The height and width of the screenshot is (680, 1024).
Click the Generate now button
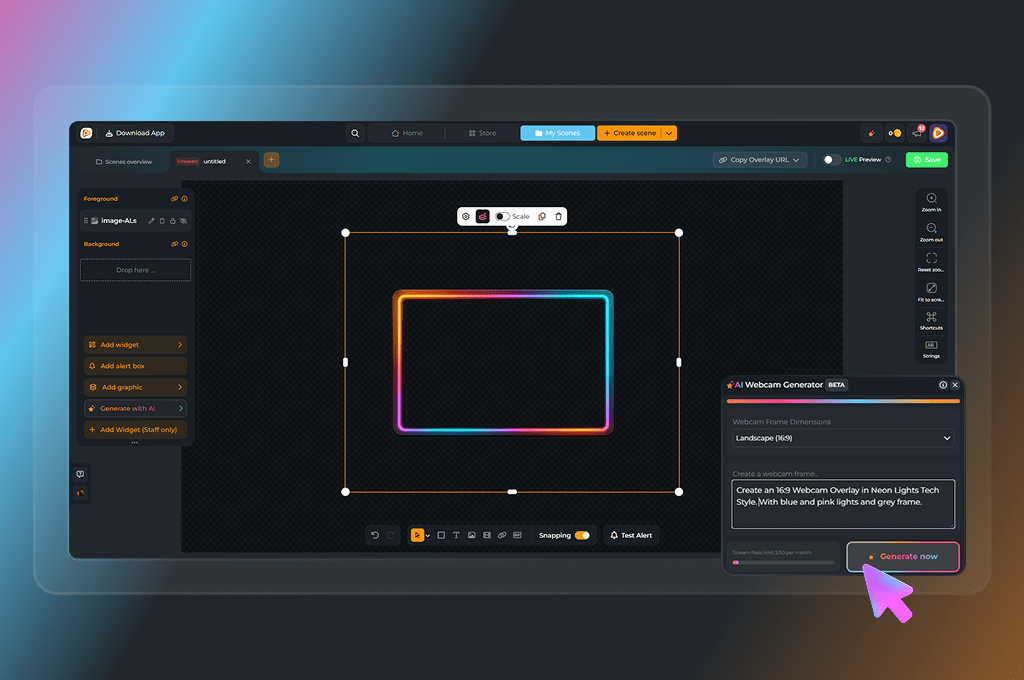[903, 556]
